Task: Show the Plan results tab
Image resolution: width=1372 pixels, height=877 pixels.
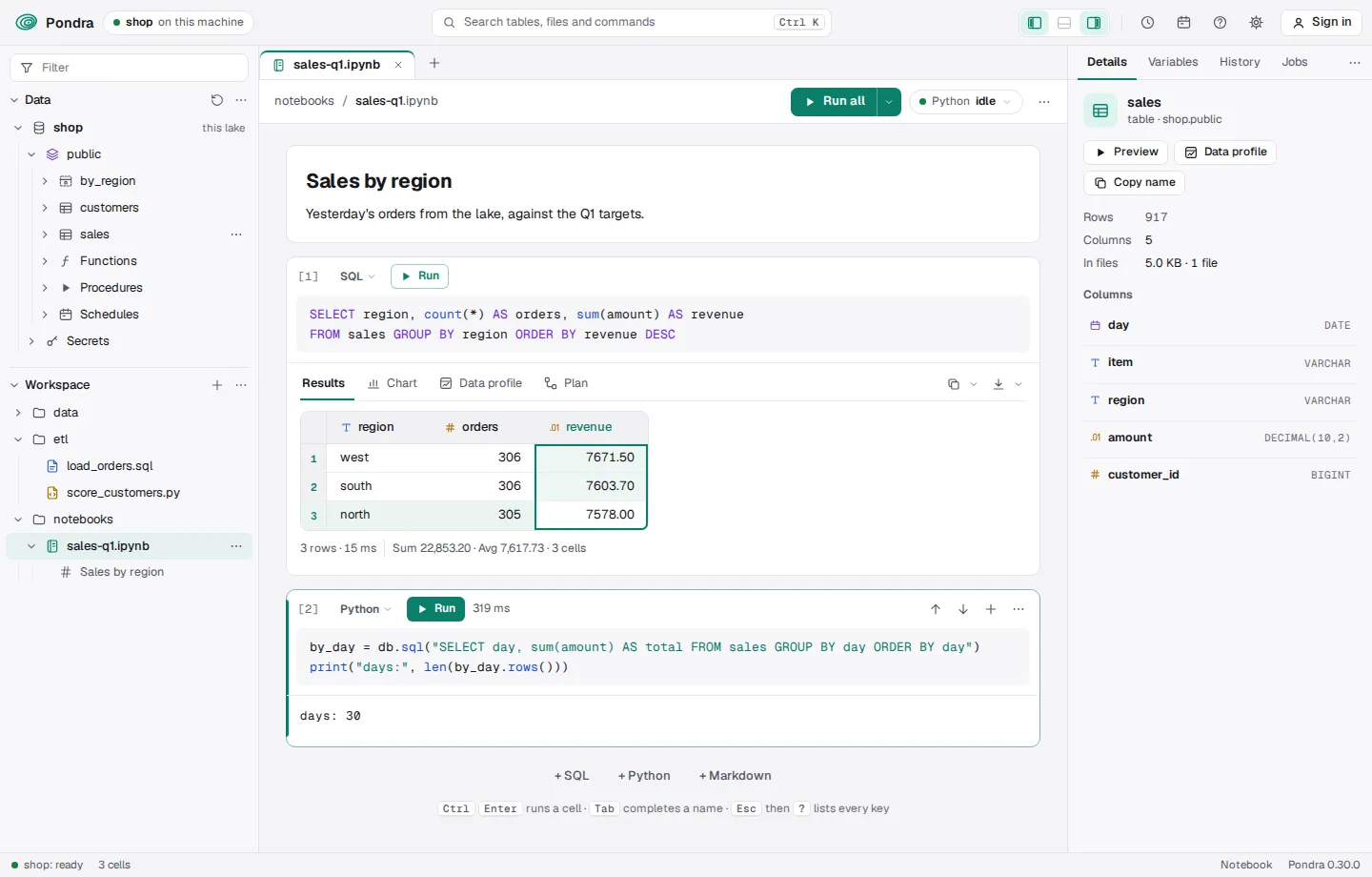Action: coord(566,383)
